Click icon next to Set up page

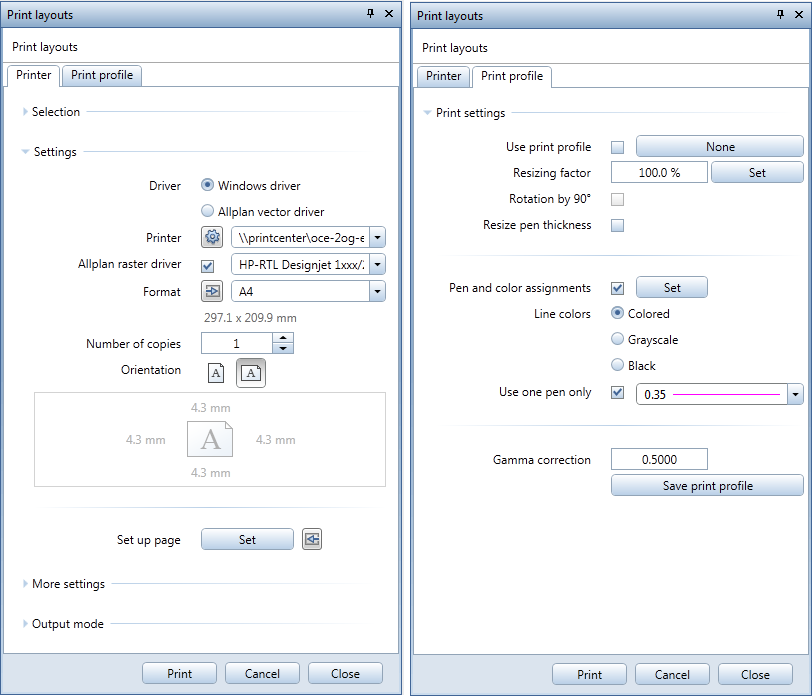(312, 539)
